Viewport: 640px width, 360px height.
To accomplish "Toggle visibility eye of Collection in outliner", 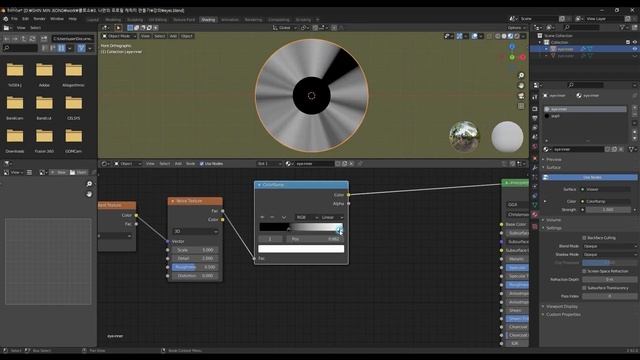I will (x=635, y=42).
